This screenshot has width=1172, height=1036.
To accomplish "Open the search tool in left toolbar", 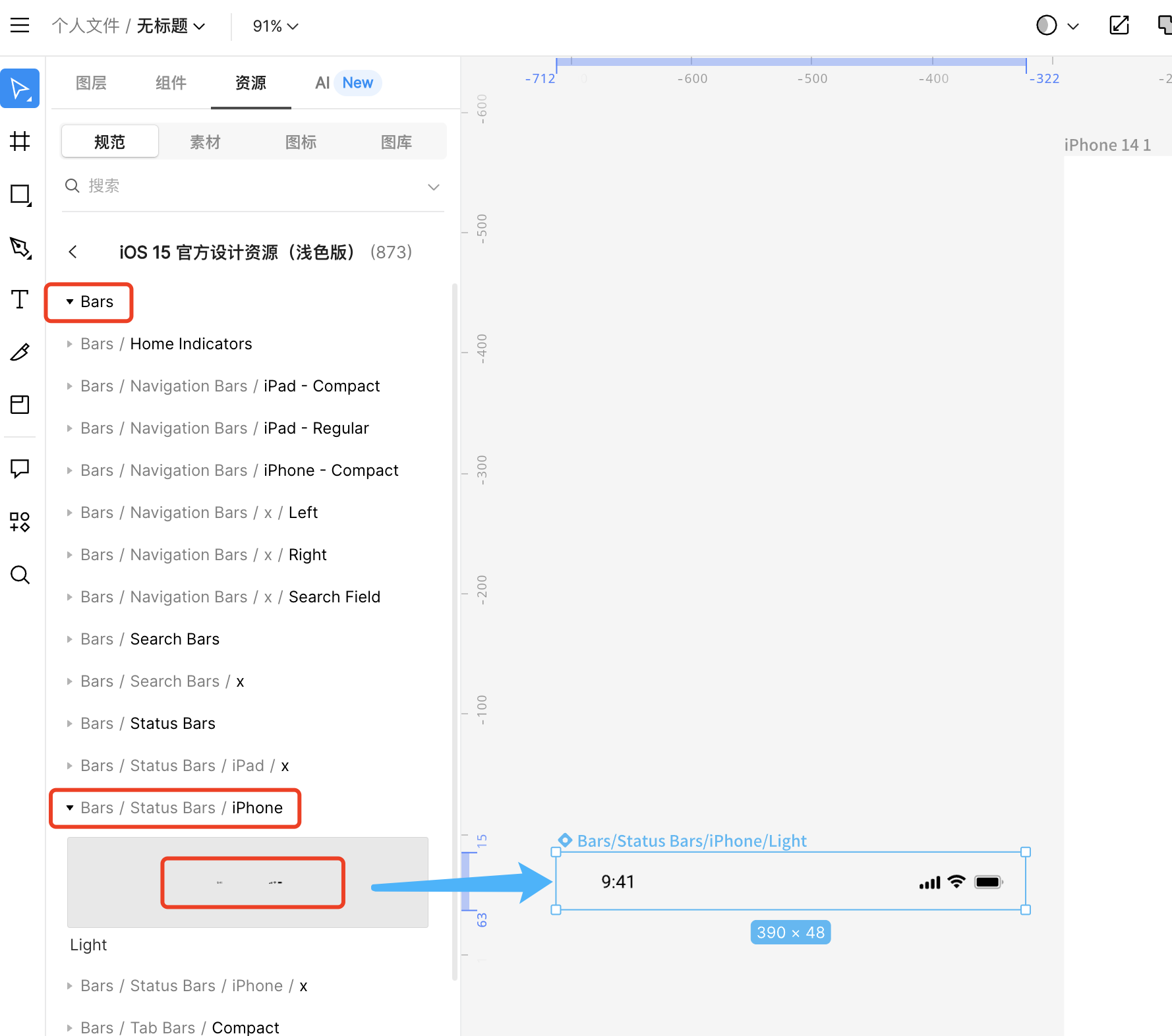I will coord(20,575).
